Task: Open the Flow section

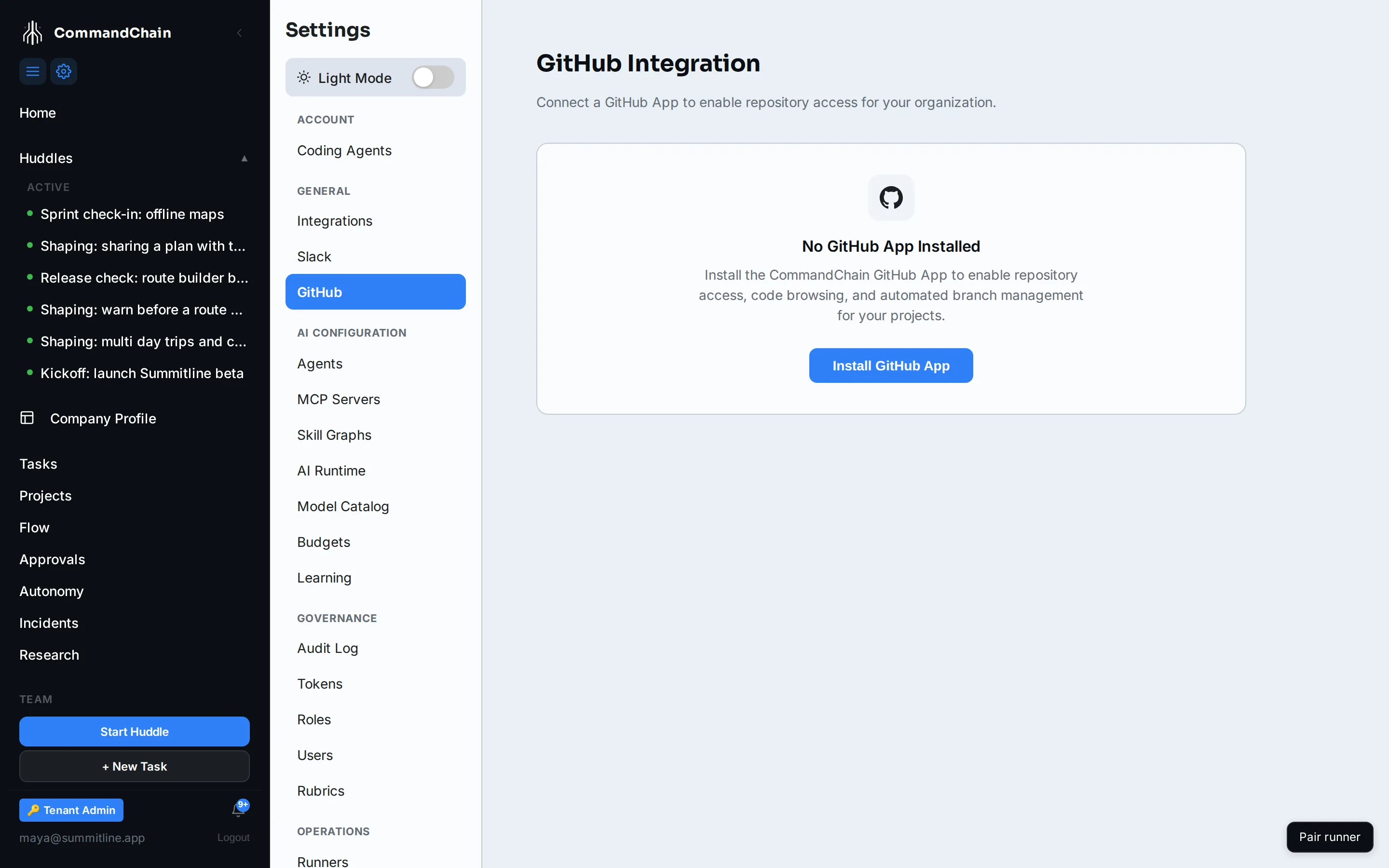Action: [34, 528]
